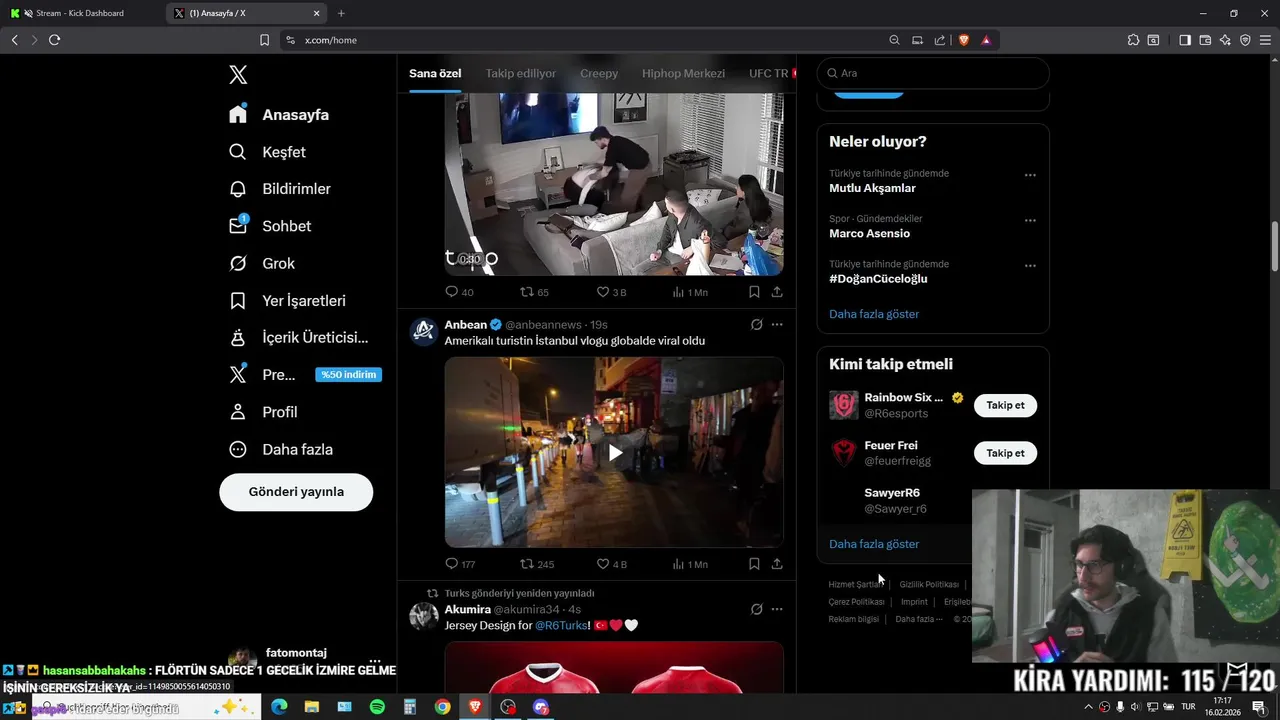The height and width of the screenshot is (720, 1280).
Task: Follow the Feuer Frei account
Action: pos(1005,453)
